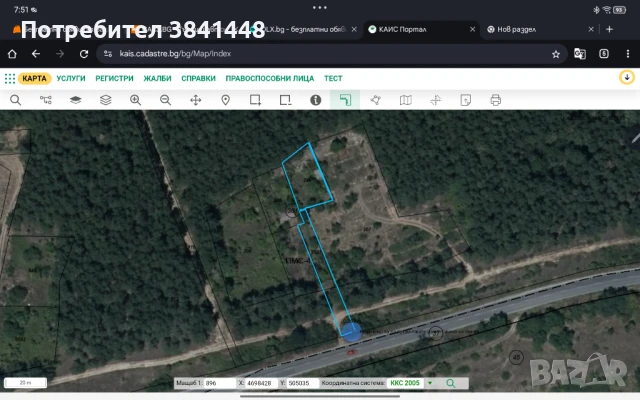Print the map with printer icon

point(496,100)
